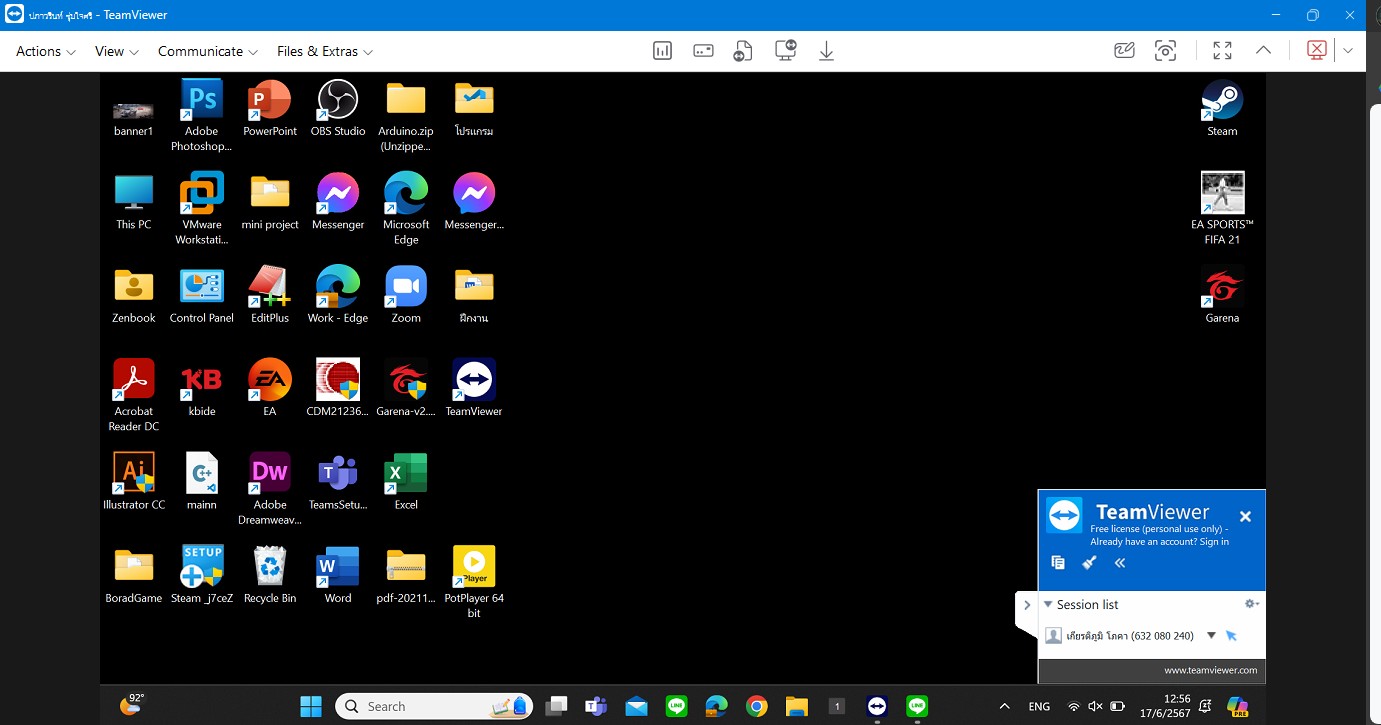Open File Explorer from the remote taskbar
This screenshot has height=725, width=1381.
point(796,706)
